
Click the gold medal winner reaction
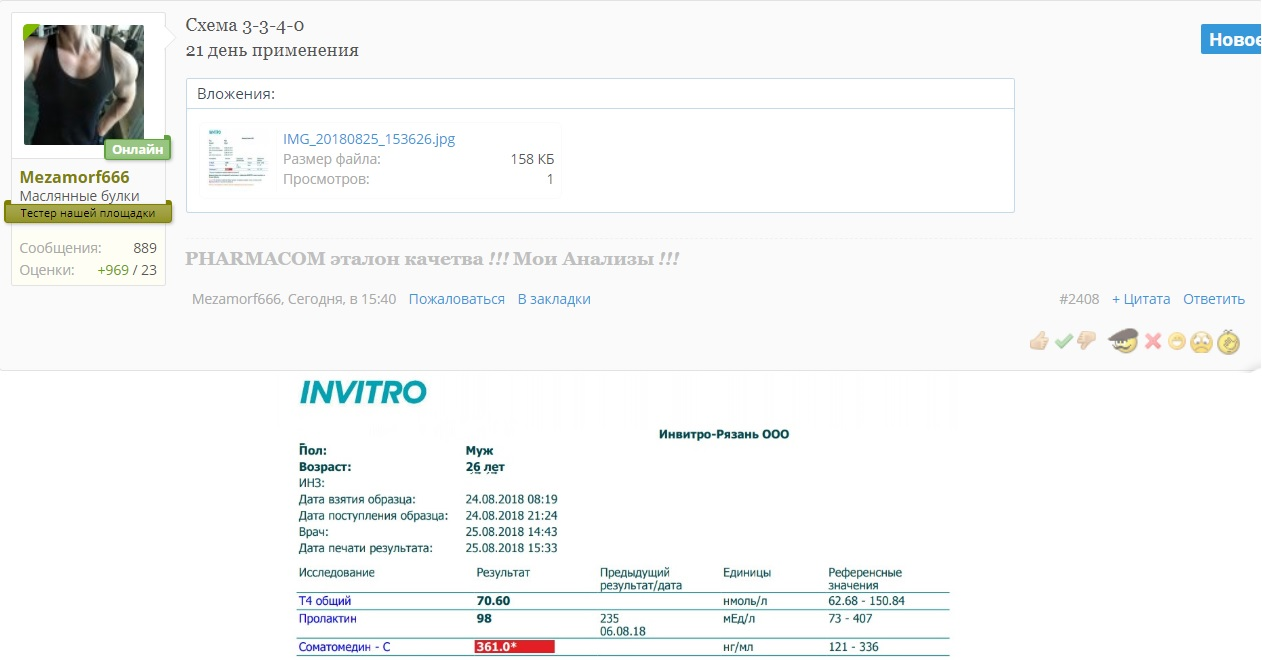[1228, 341]
